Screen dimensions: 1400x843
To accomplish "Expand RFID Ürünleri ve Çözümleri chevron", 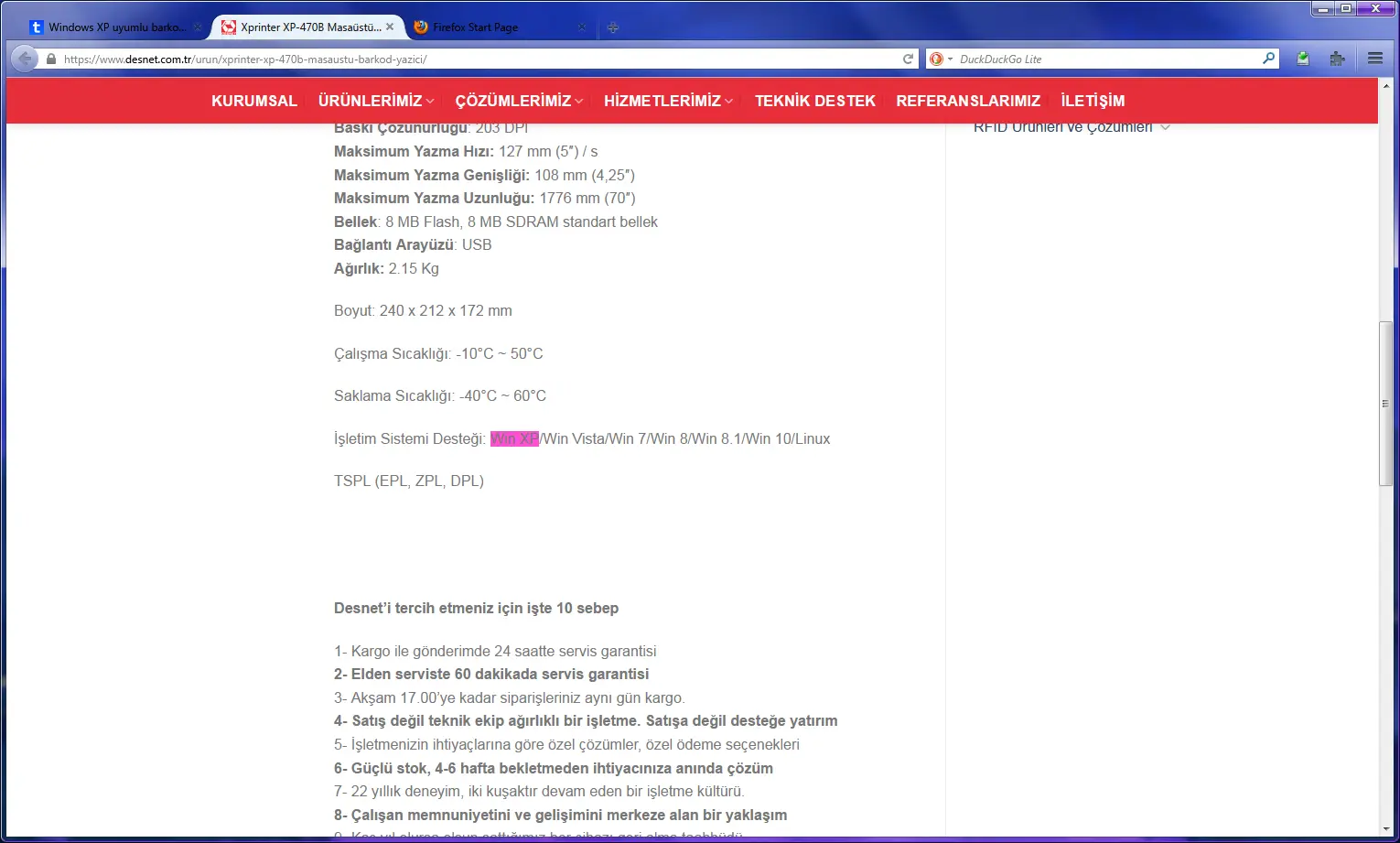I will coord(1165,127).
